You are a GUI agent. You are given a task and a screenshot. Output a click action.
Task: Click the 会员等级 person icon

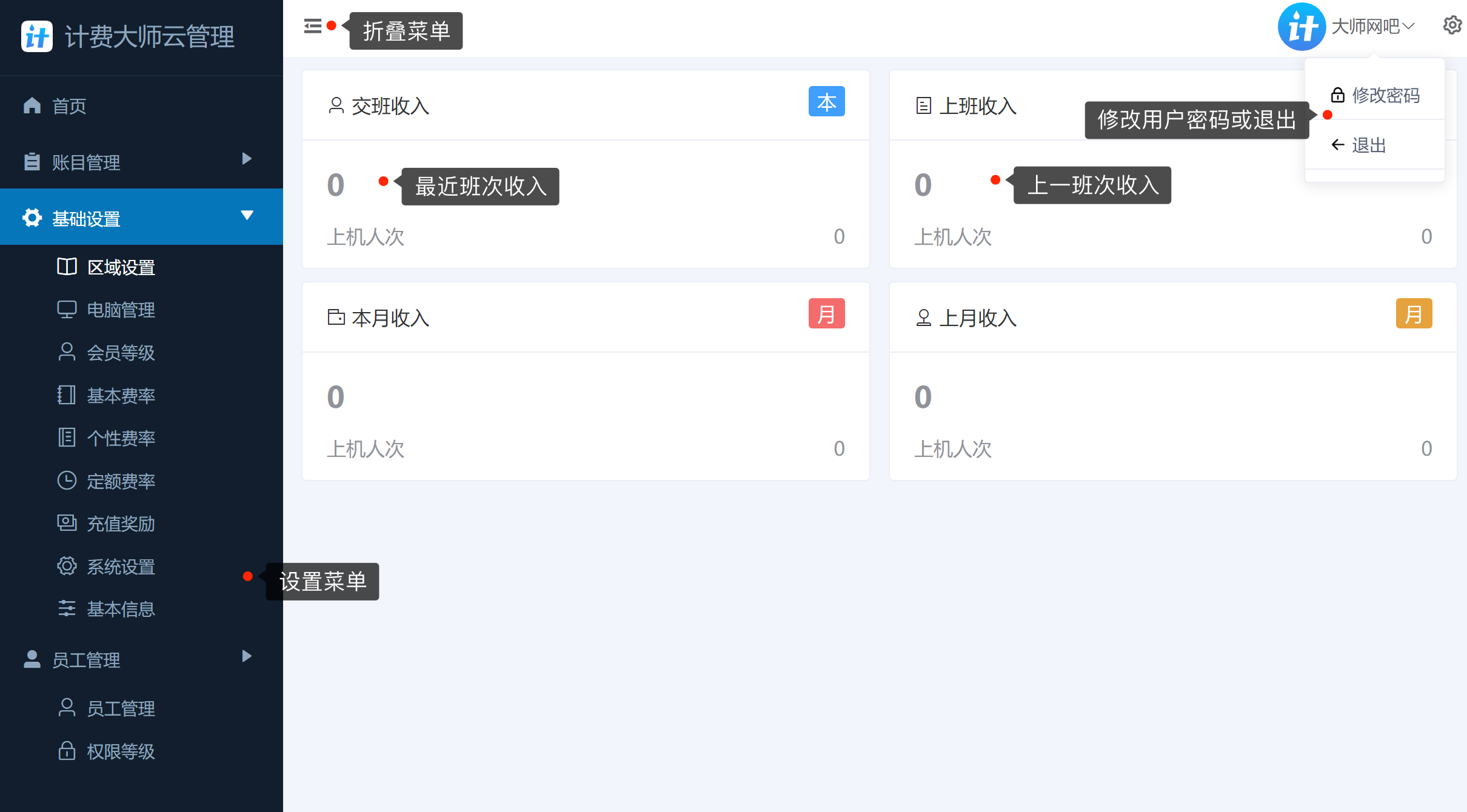[67, 352]
